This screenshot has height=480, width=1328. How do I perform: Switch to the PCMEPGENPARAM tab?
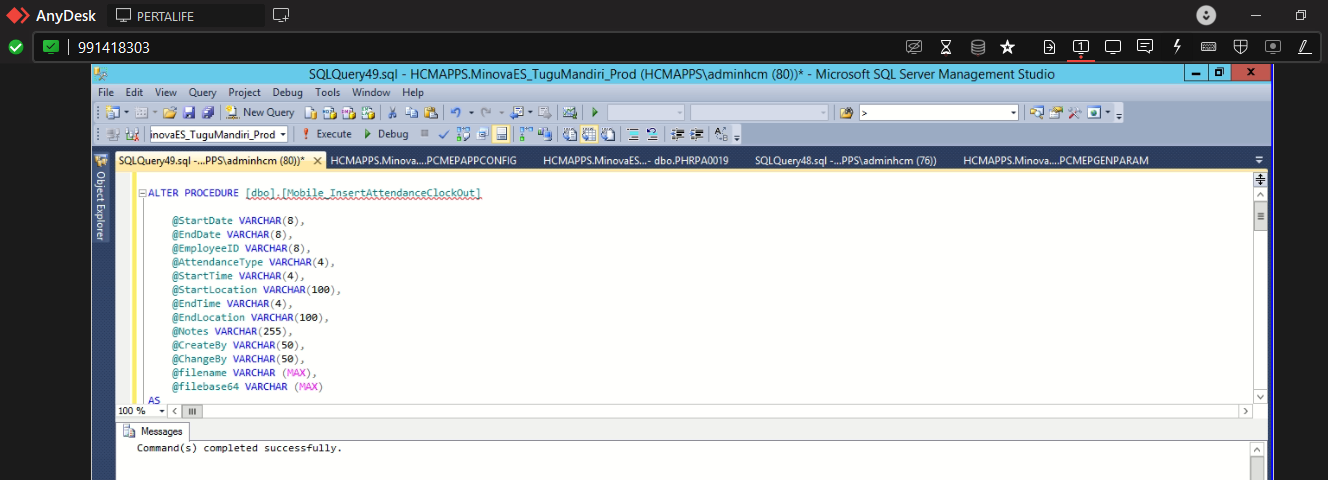point(1055,160)
